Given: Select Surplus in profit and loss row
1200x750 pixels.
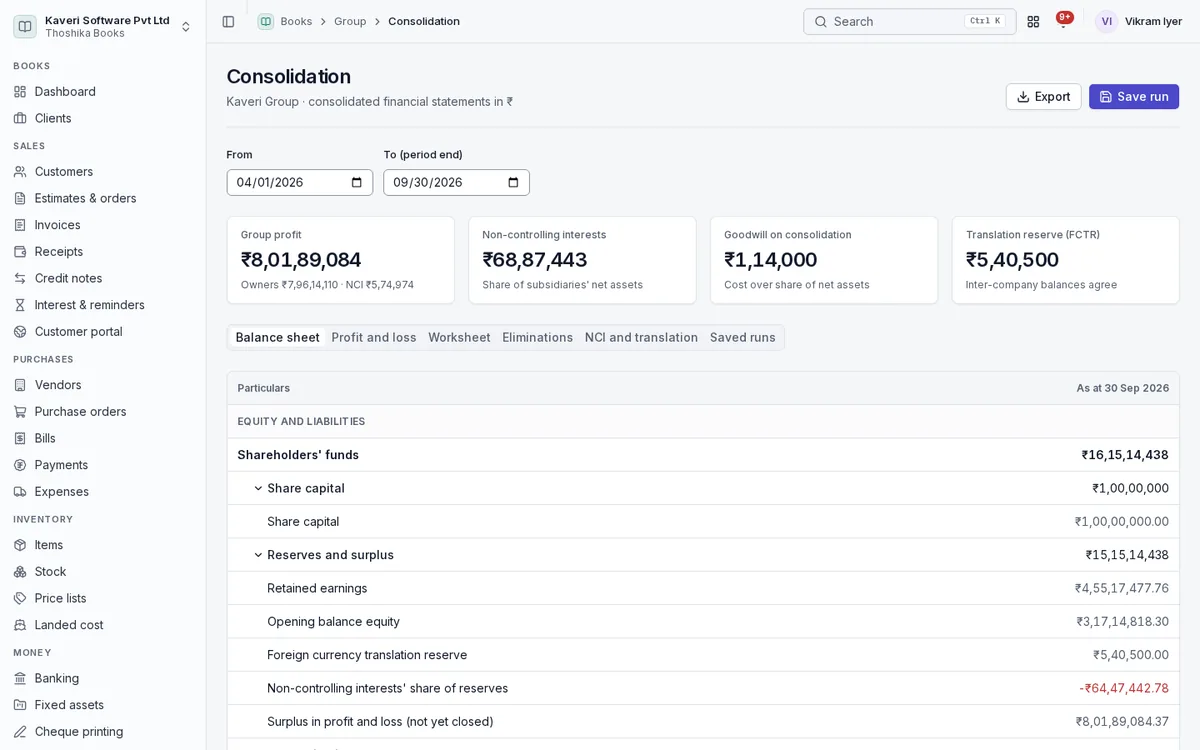Looking at the screenshot, I should click(x=703, y=721).
